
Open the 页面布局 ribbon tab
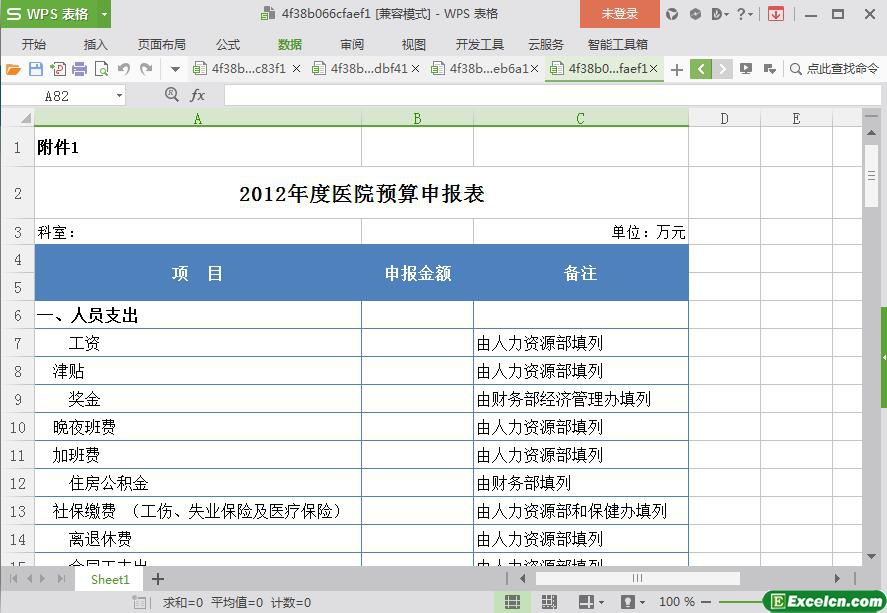[x=161, y=45]
